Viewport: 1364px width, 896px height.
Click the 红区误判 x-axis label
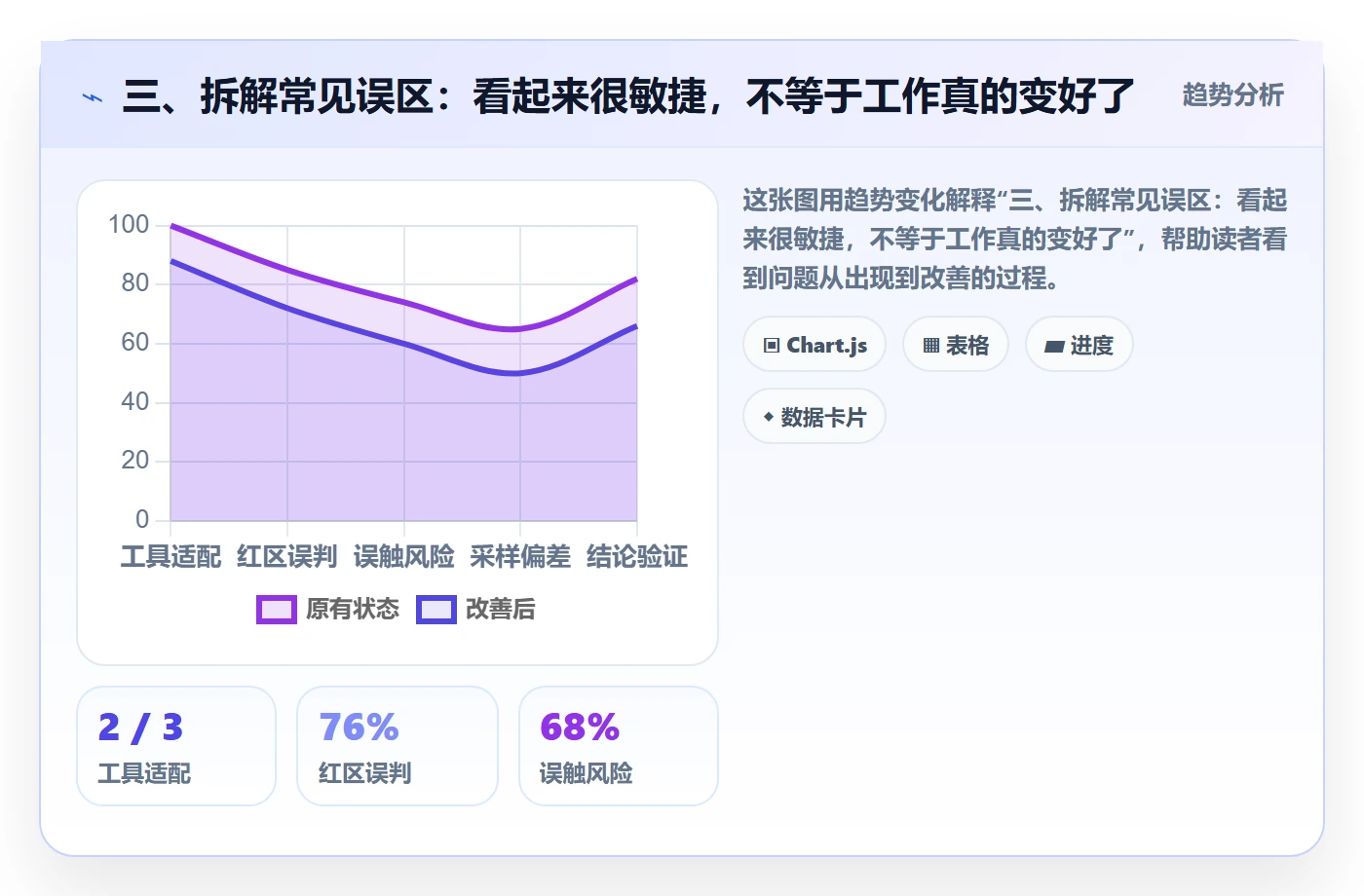point(287,556)
